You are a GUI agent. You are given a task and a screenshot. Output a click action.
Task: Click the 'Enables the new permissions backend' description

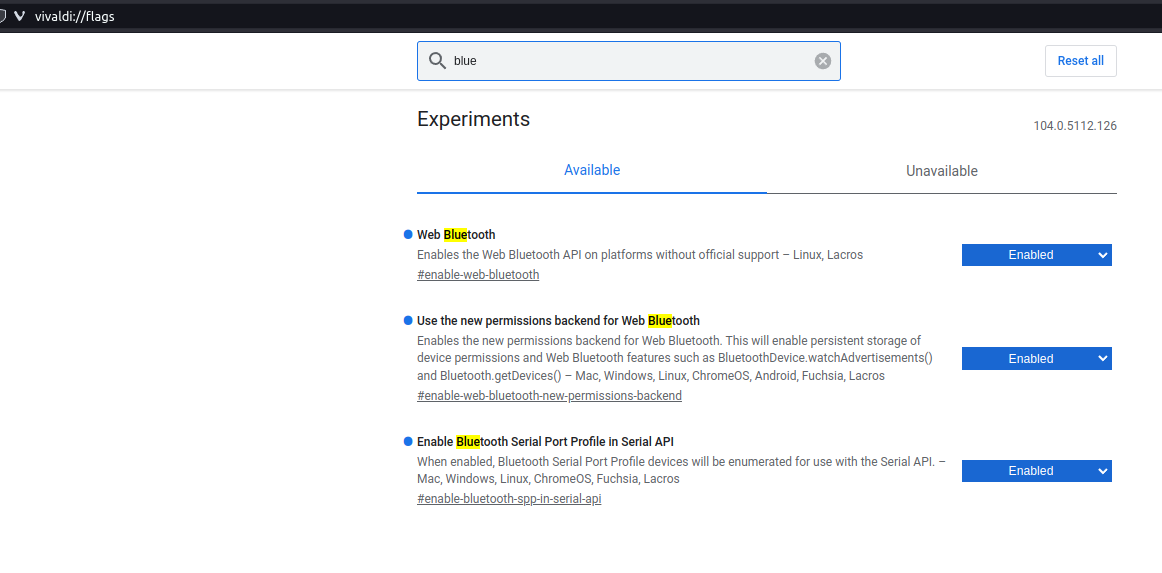(x=675, y=358)
